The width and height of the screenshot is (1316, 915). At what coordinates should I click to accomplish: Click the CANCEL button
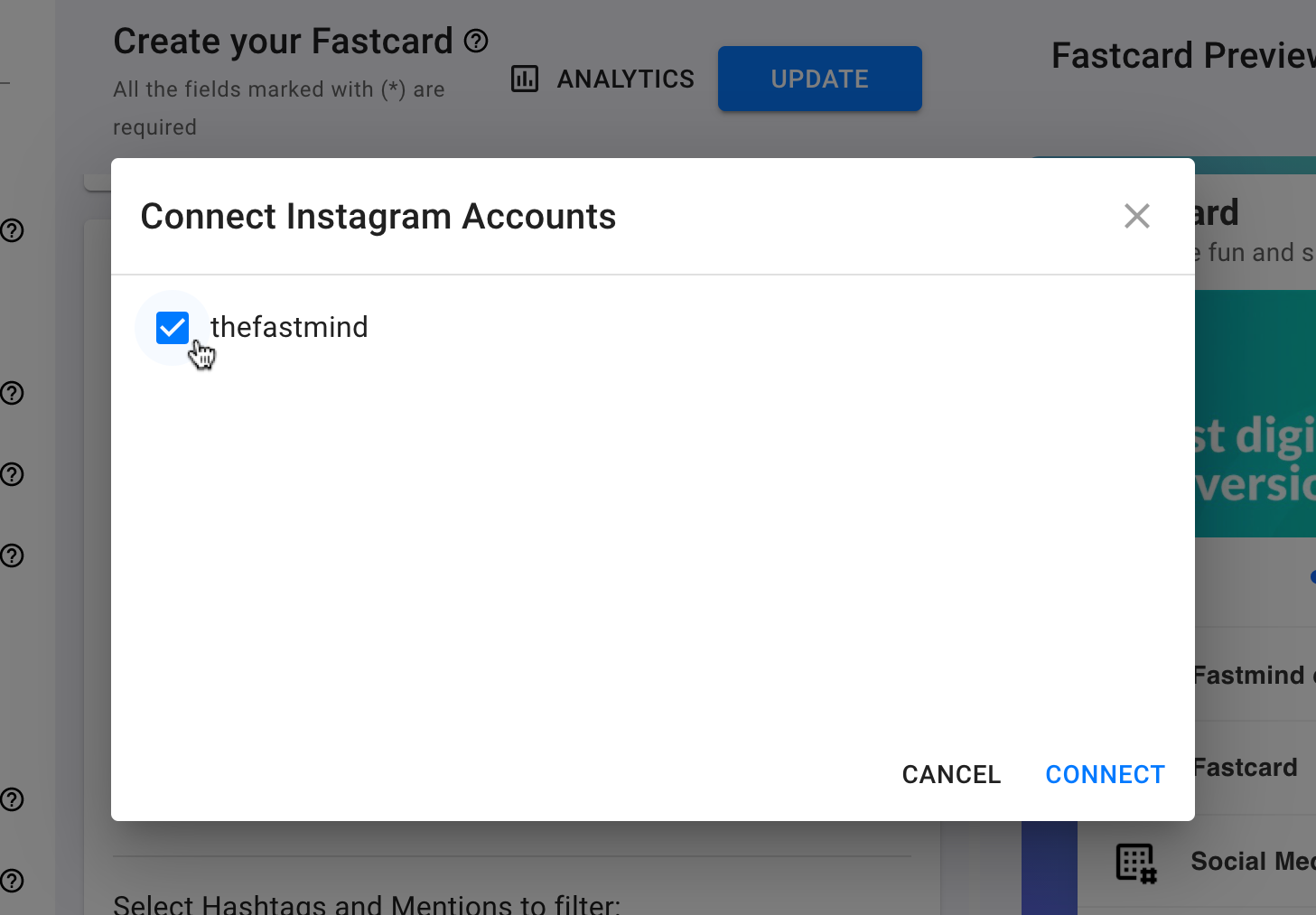[951, 774]
